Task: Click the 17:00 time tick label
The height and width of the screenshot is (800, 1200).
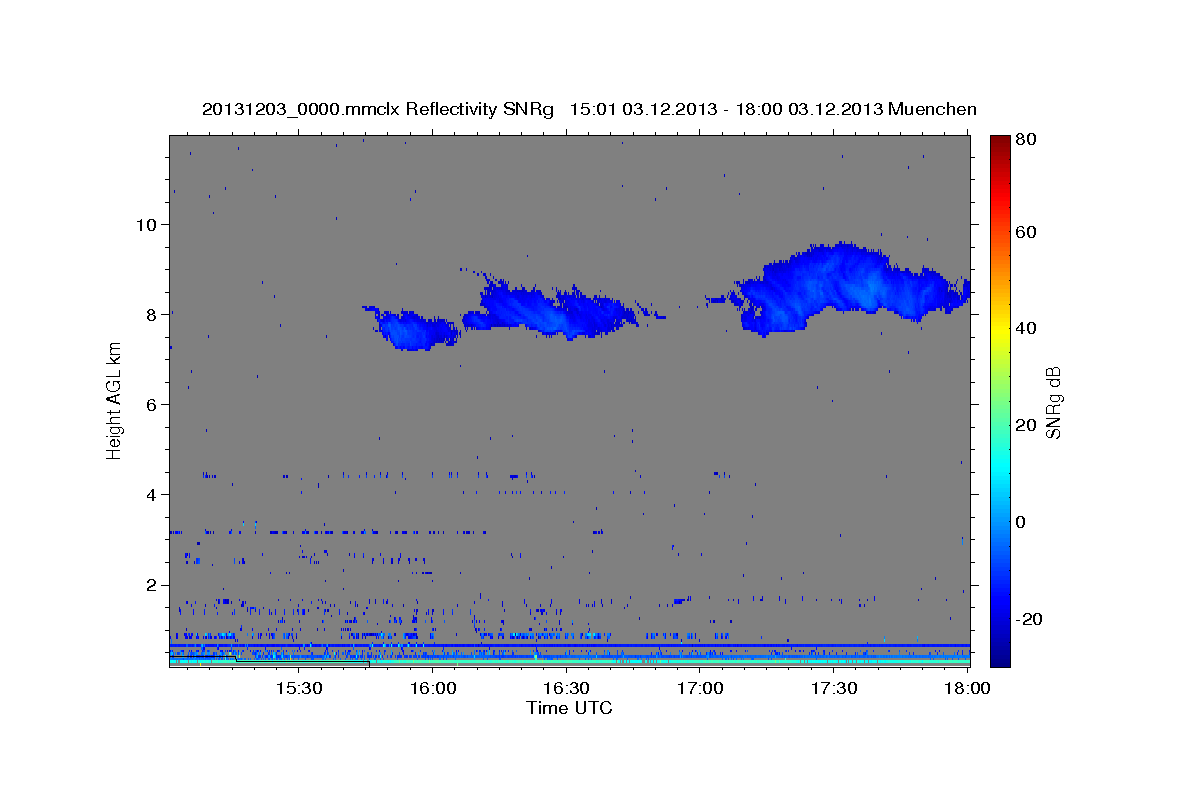Action: 700,689
